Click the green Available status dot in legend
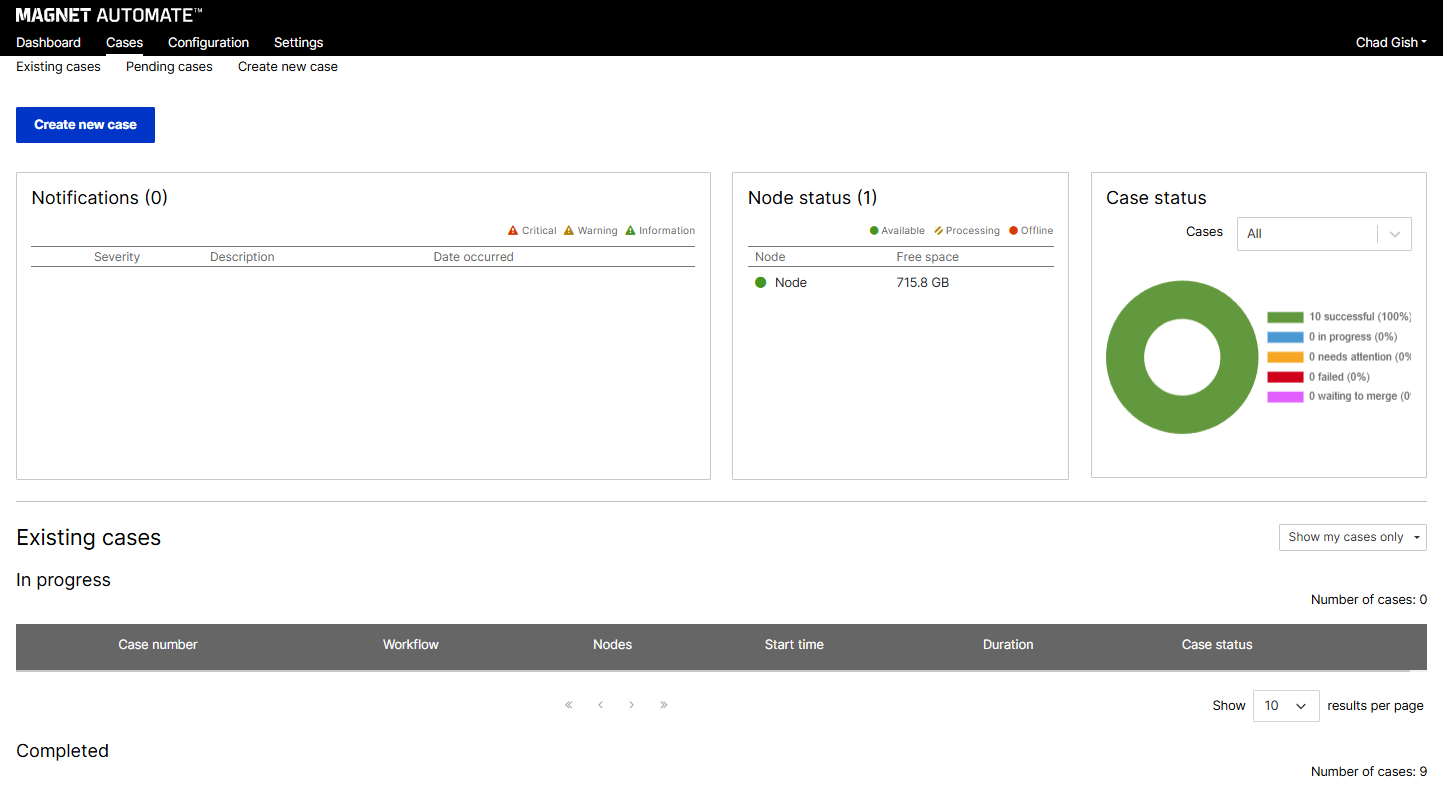This screenshot has height=790, width=1443. [874, 231]
